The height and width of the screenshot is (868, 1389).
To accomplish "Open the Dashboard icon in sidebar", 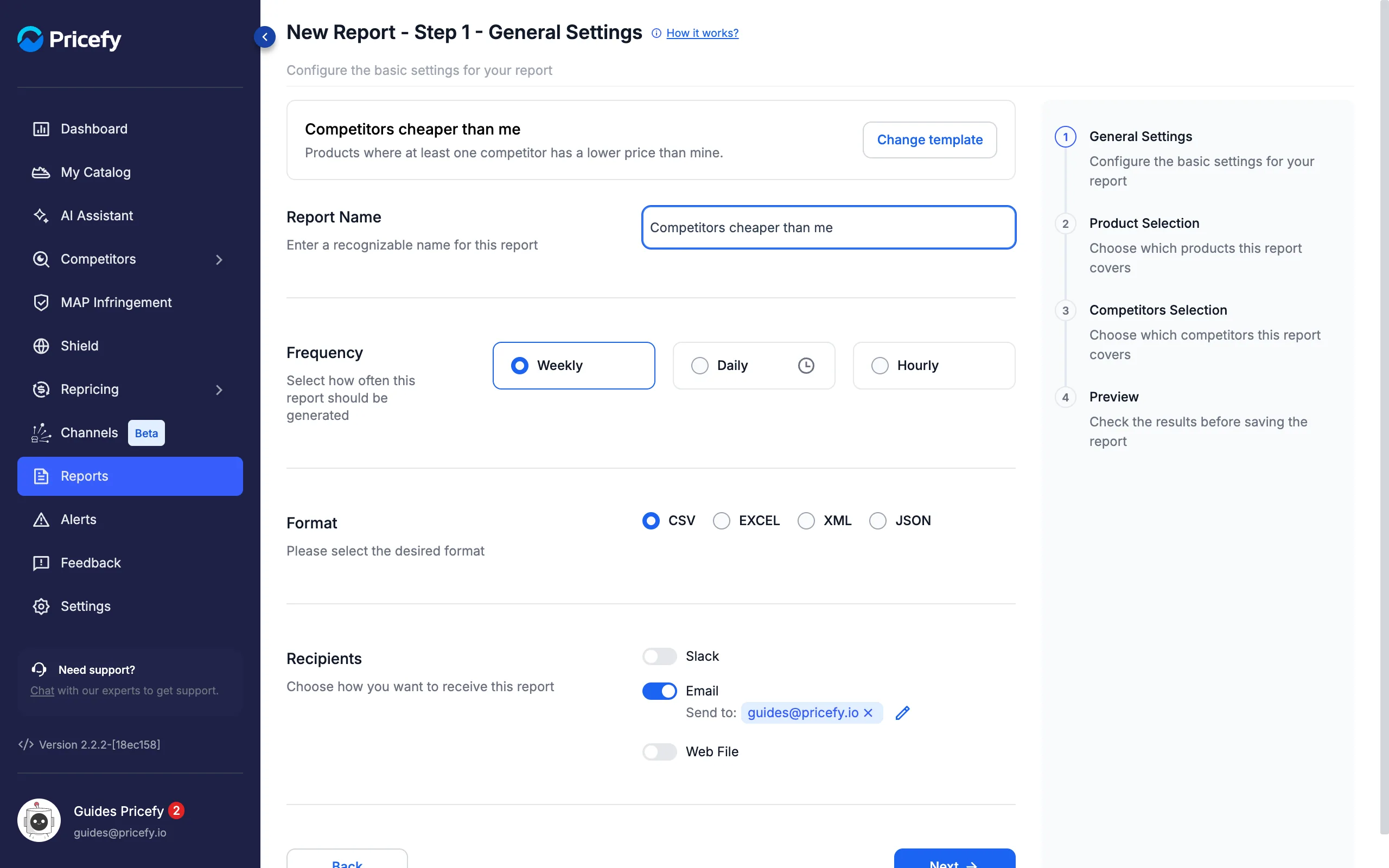I will (x=41, y=129).
